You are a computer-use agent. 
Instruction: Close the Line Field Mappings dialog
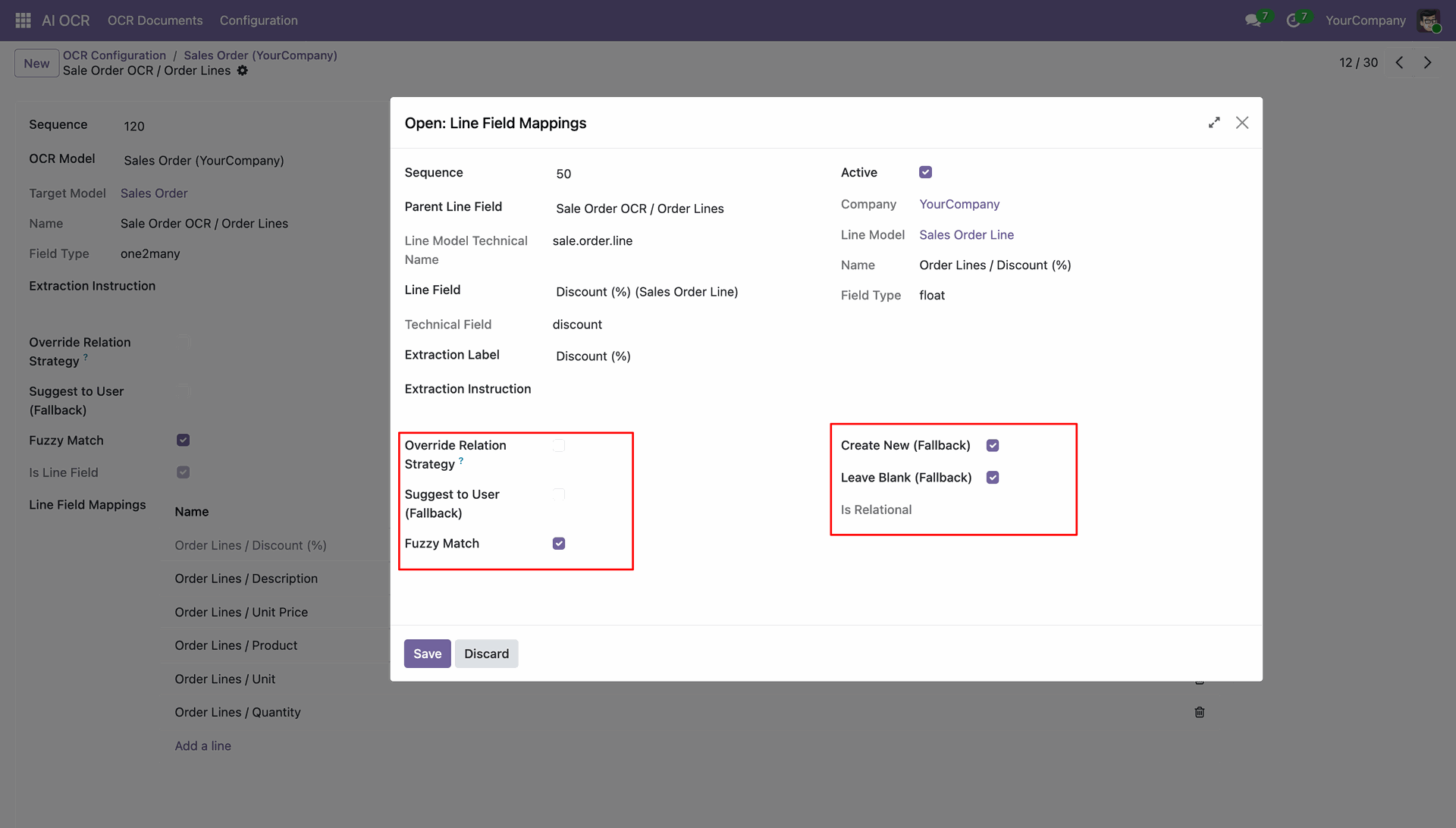1242,123
